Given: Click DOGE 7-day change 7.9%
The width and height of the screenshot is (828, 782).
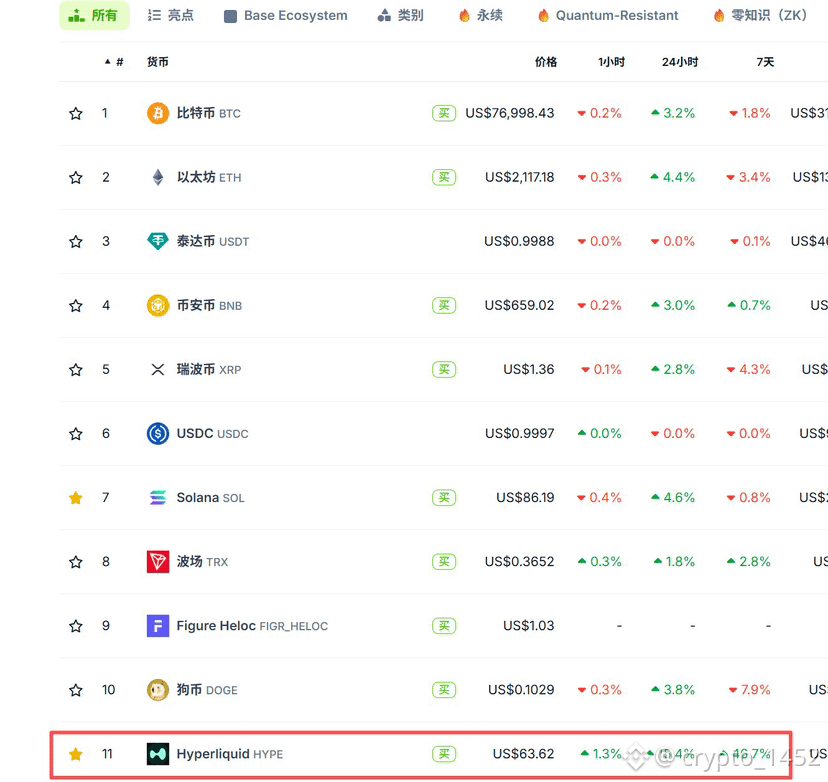Looking at the screenshot, I should 749,690.
